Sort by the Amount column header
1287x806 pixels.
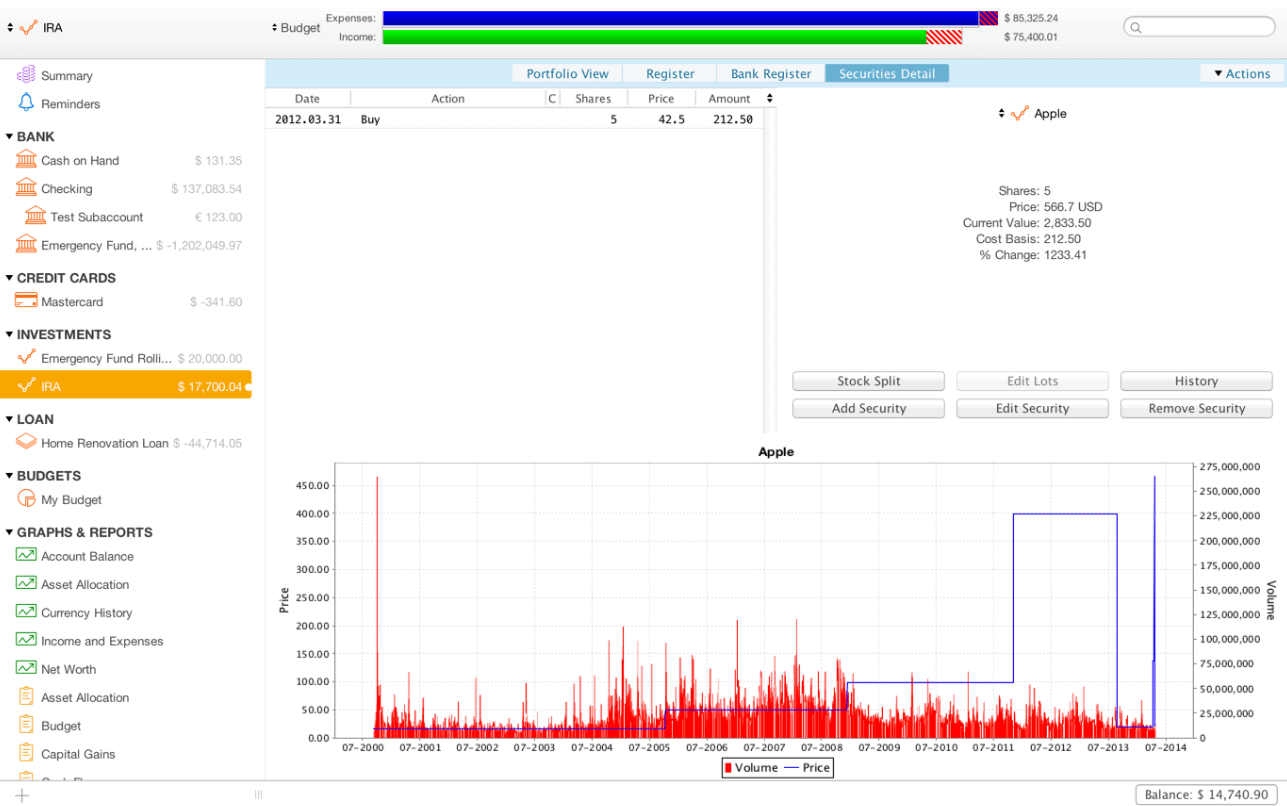pyautogui.click(x=729, y=98)
